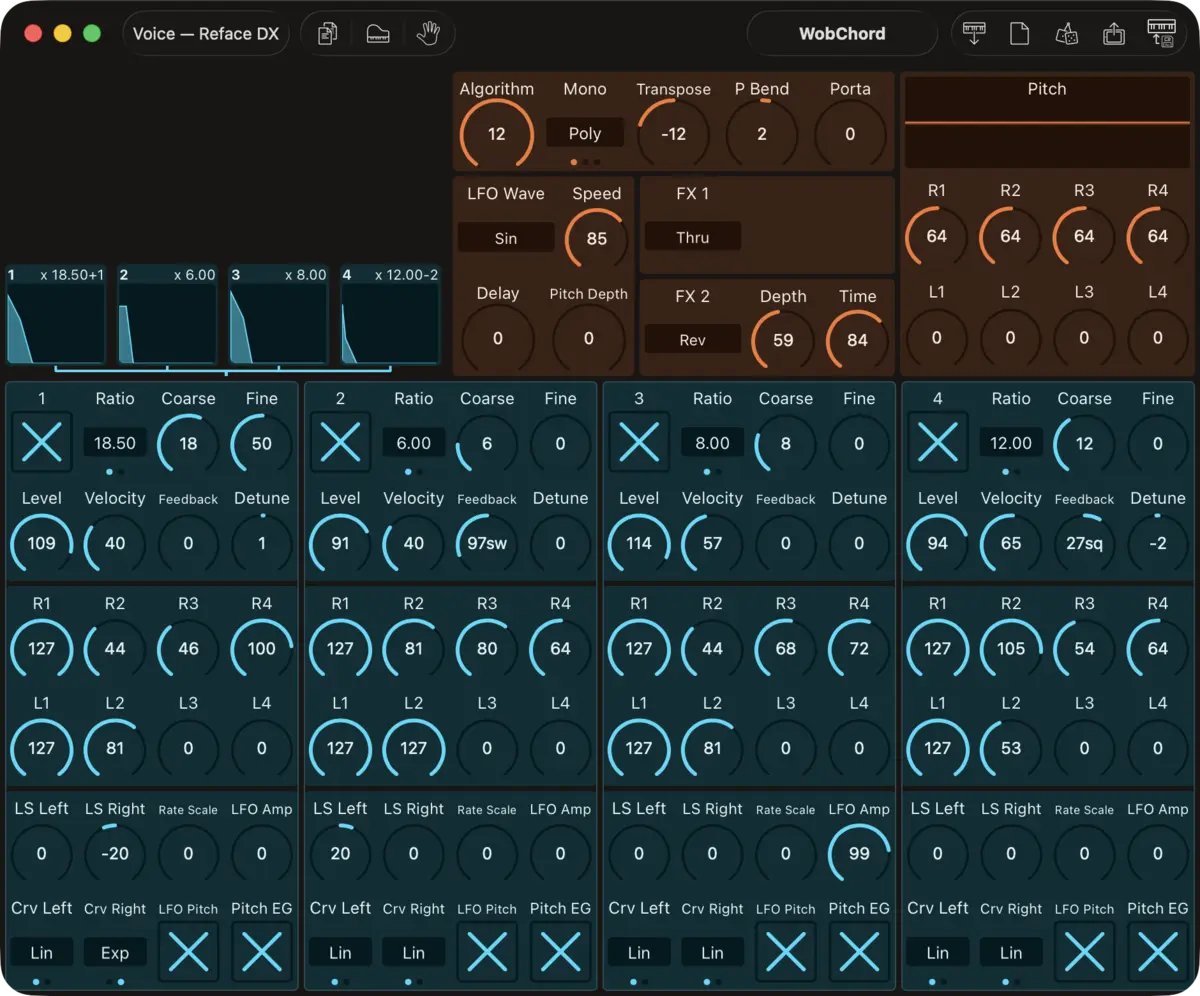Click the Algorithm knob showing 12
1200x996 pixels.
pos(497,133)
